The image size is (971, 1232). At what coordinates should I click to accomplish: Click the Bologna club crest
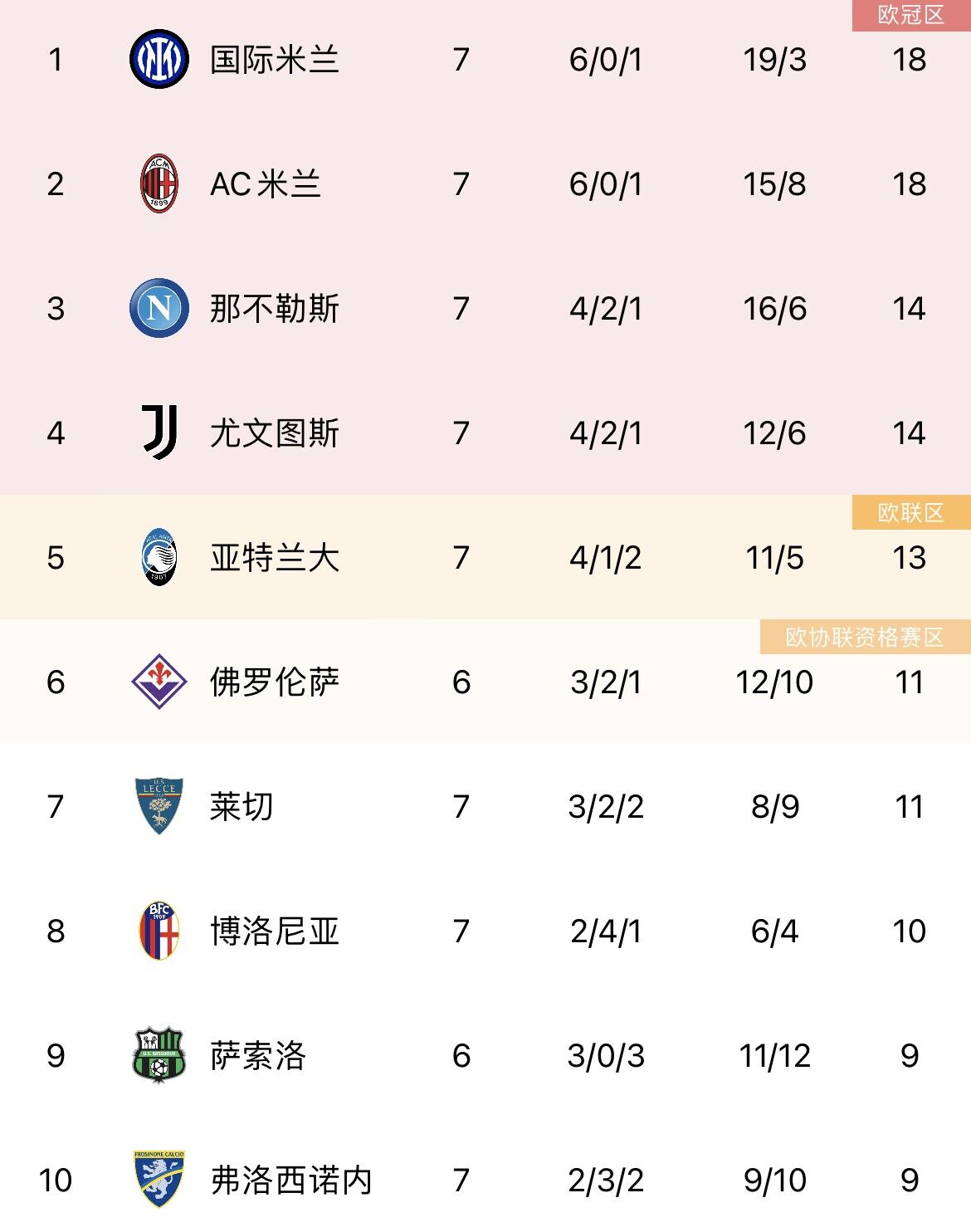159,931
